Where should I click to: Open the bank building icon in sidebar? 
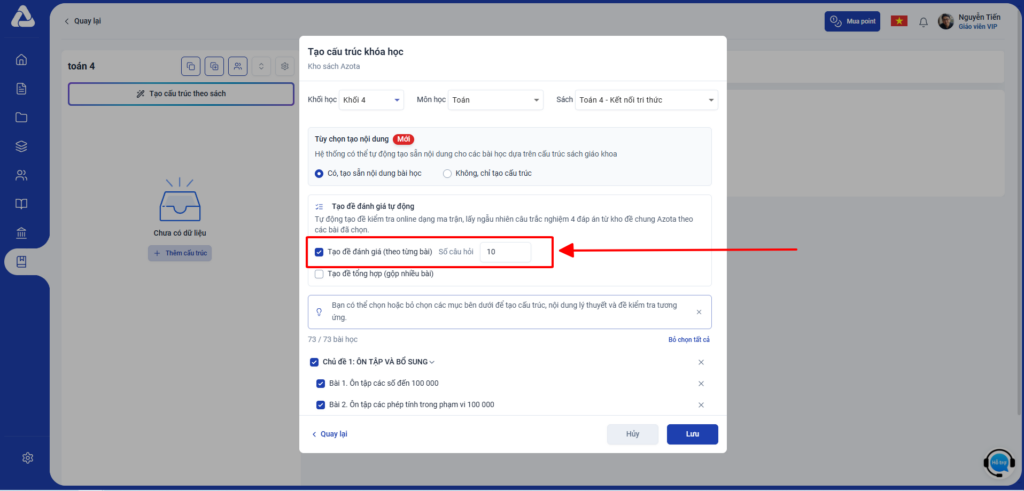tap(22, 233)
